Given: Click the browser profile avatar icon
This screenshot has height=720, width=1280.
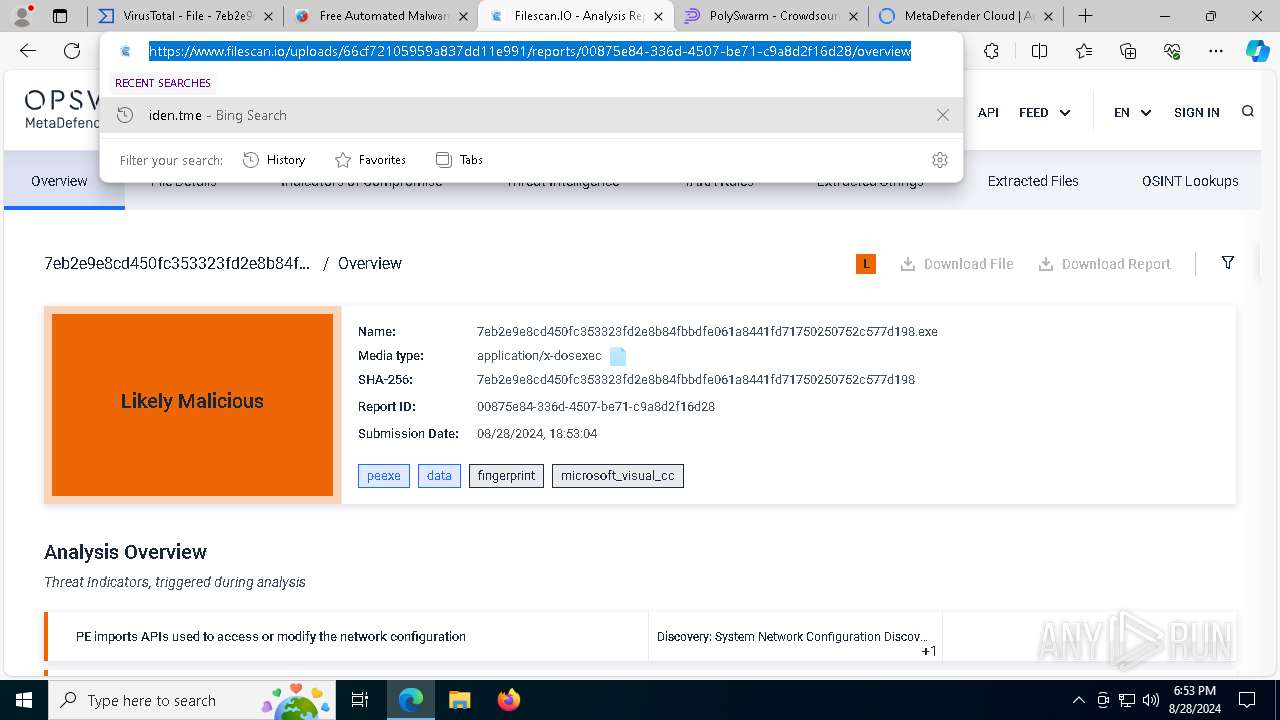Looking at the screenshot, I should 22,16.
